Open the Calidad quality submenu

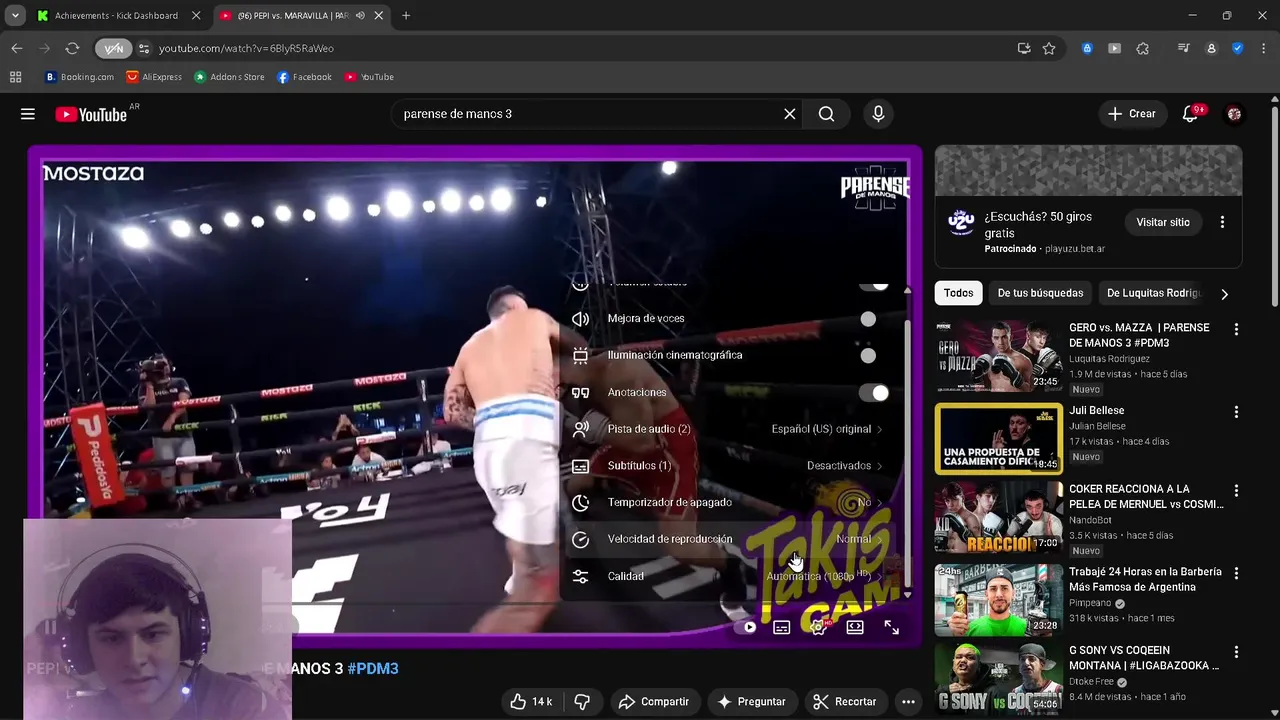point(729,576)
